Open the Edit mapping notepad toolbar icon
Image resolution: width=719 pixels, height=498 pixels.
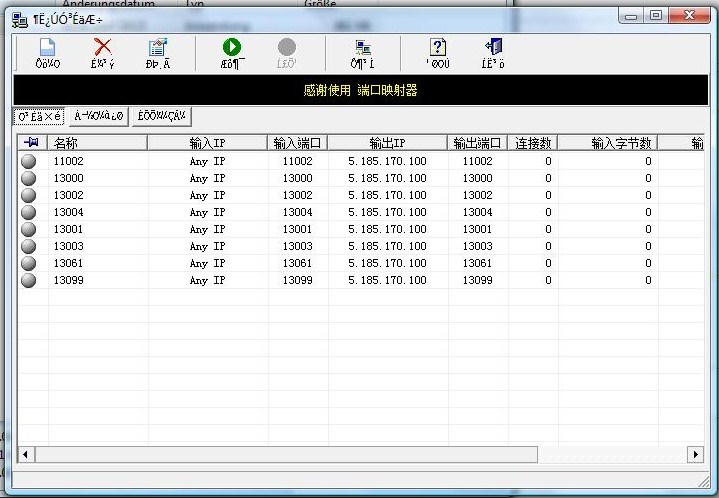pos(158,47)
